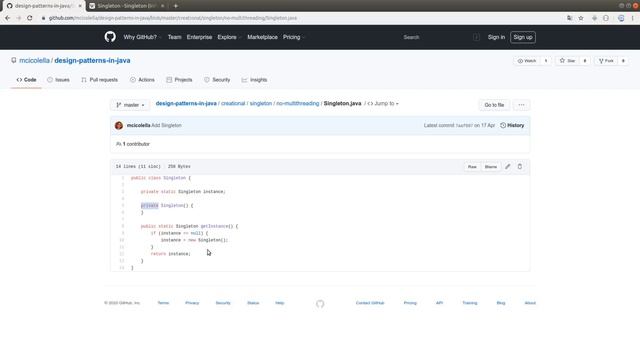View file History
This screenshot has width=640, height=360.
pos(512,125)
